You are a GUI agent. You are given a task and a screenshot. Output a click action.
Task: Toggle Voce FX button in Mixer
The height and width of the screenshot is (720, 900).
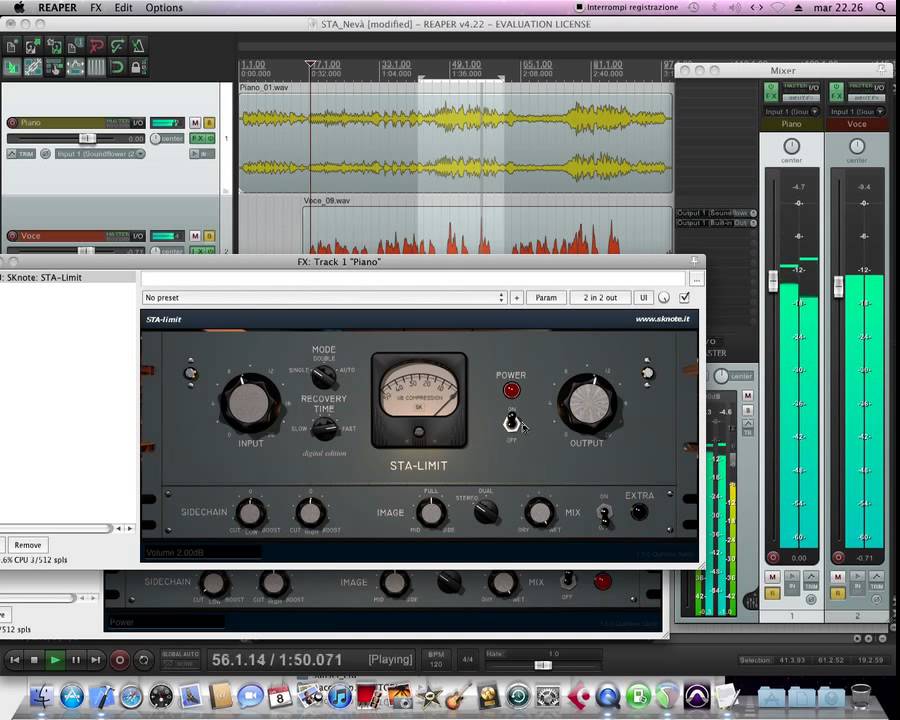[x=836, y=92]
